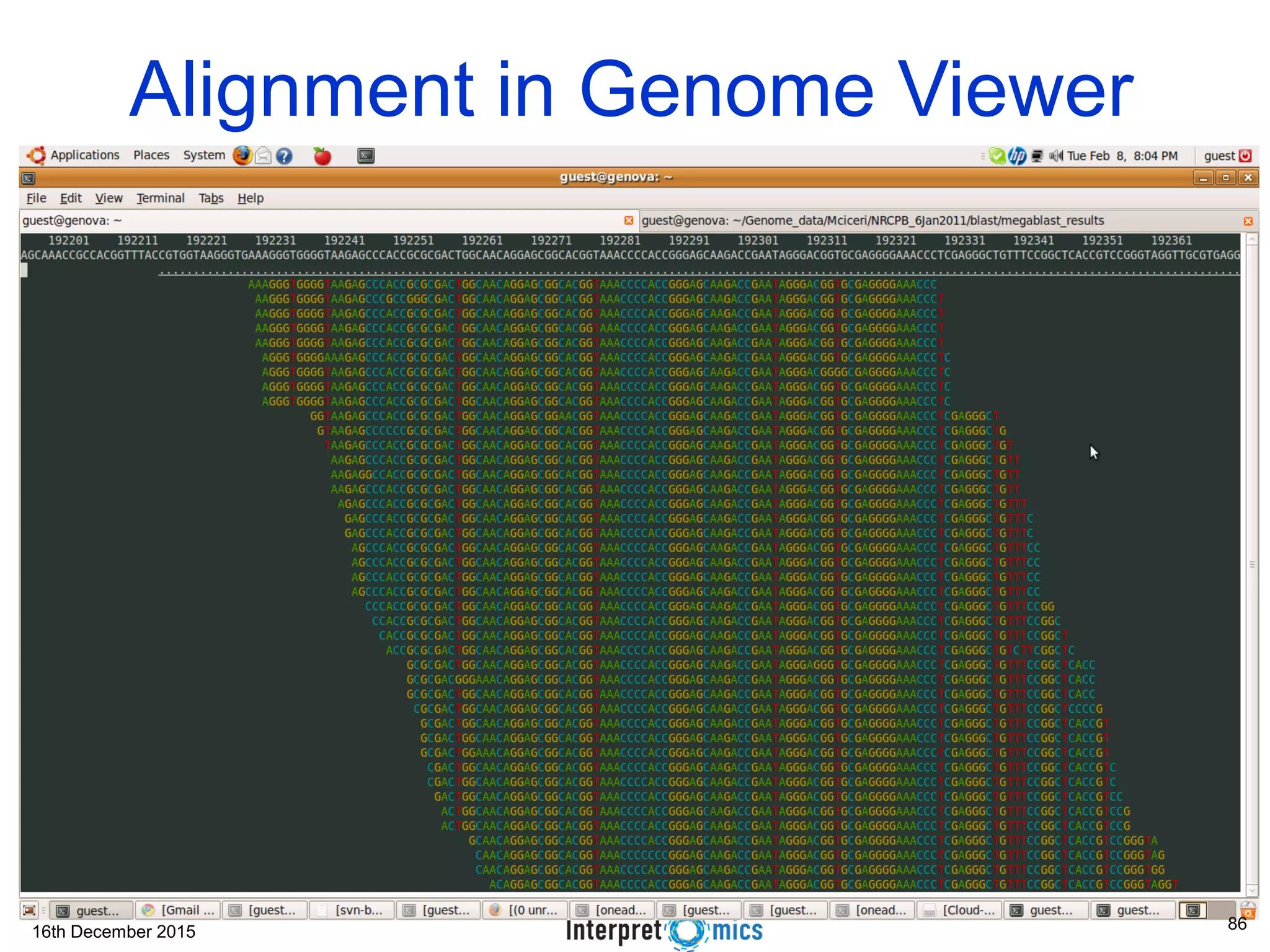Open the network monitor tray icon

[1037, 156]
